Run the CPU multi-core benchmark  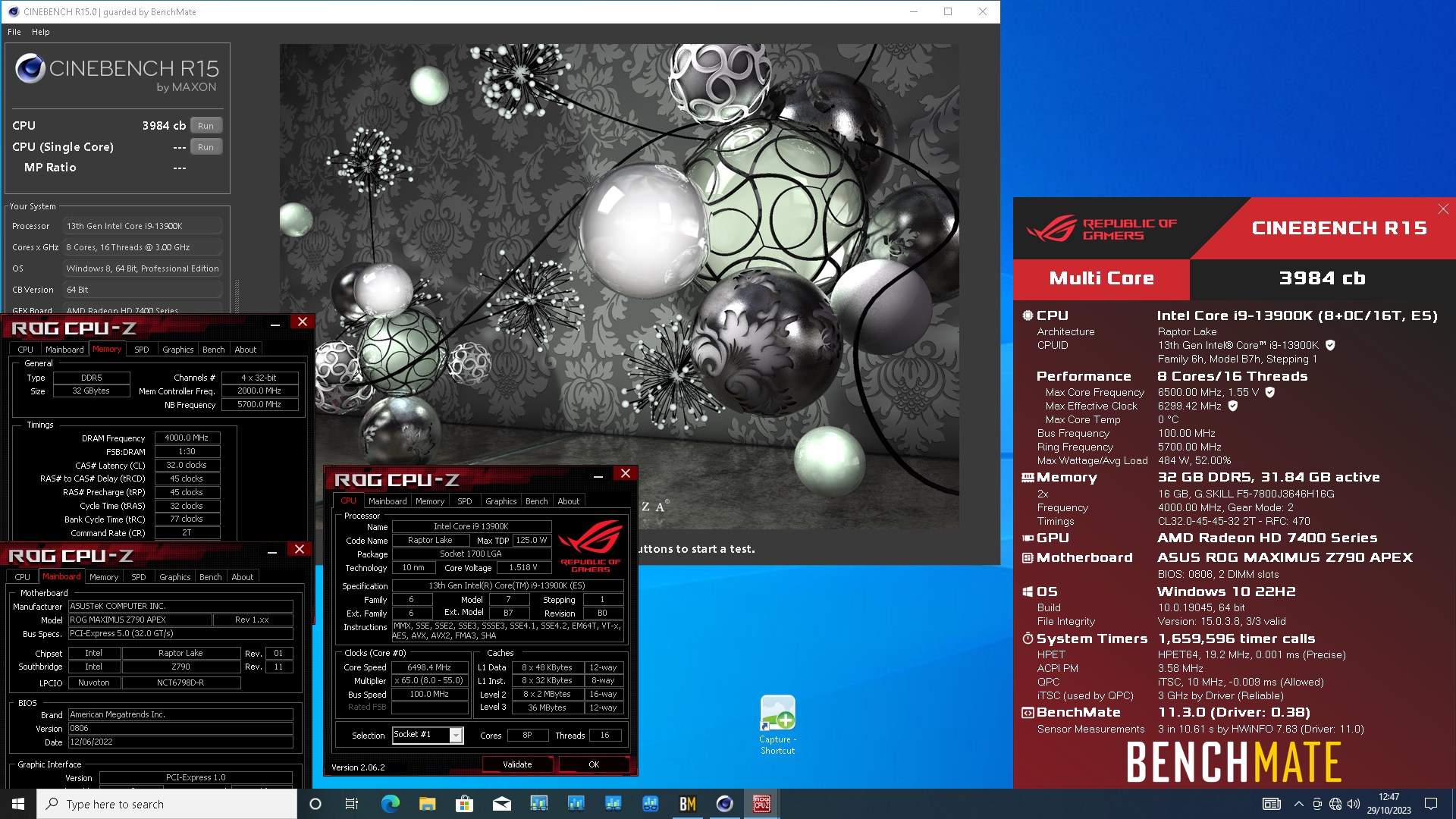[x=206, y=126]
